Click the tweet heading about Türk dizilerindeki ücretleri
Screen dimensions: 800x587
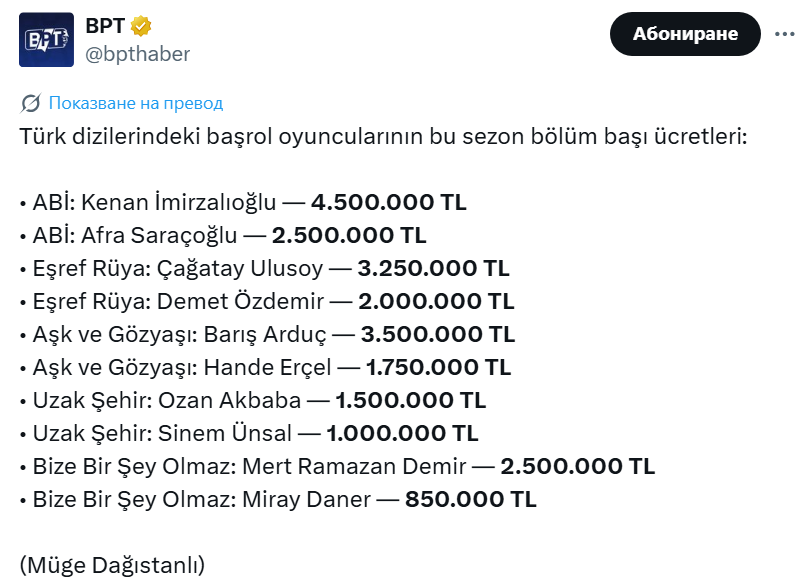(x=383, y=137)
